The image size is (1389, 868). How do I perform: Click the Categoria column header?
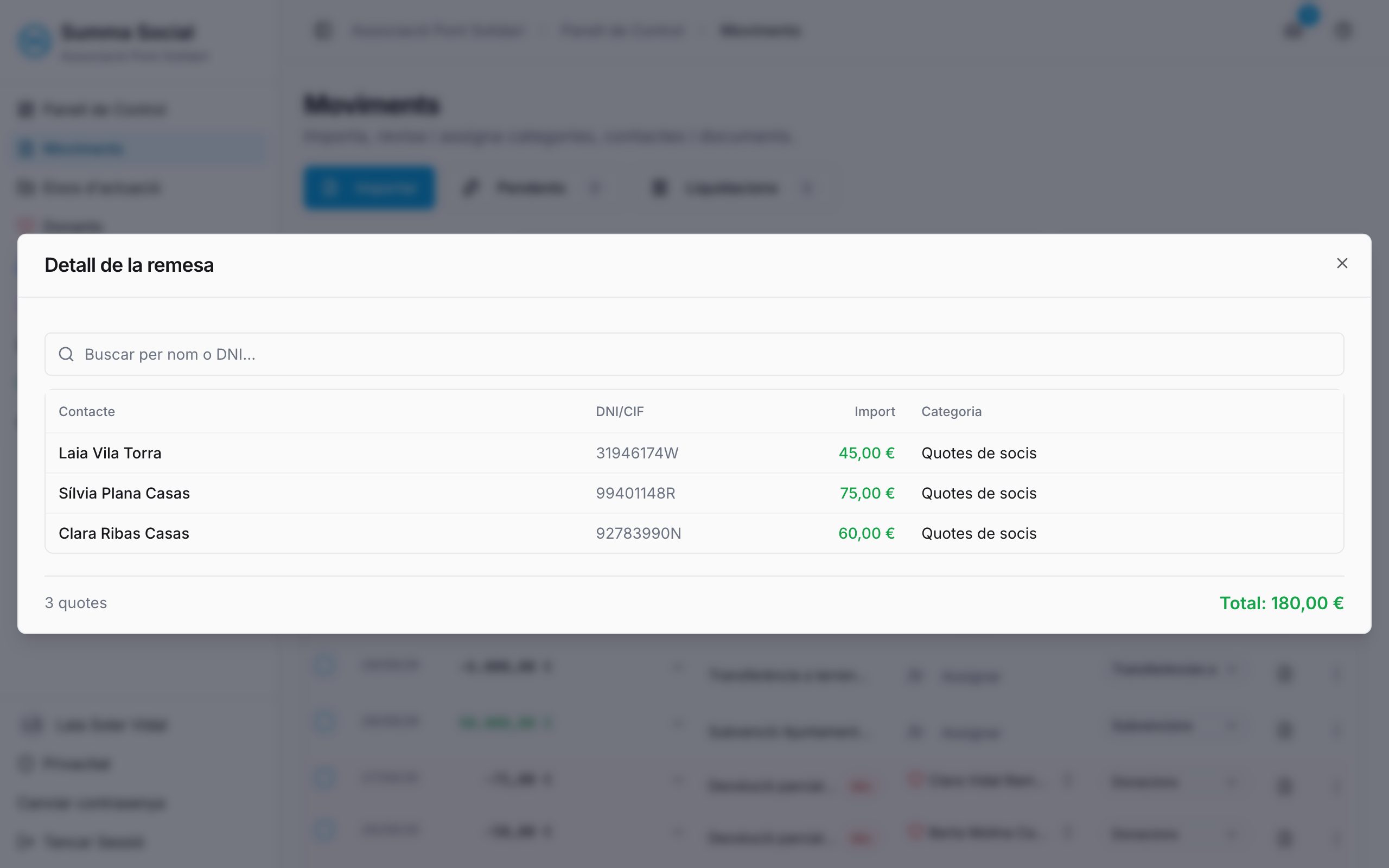(952, 412)
